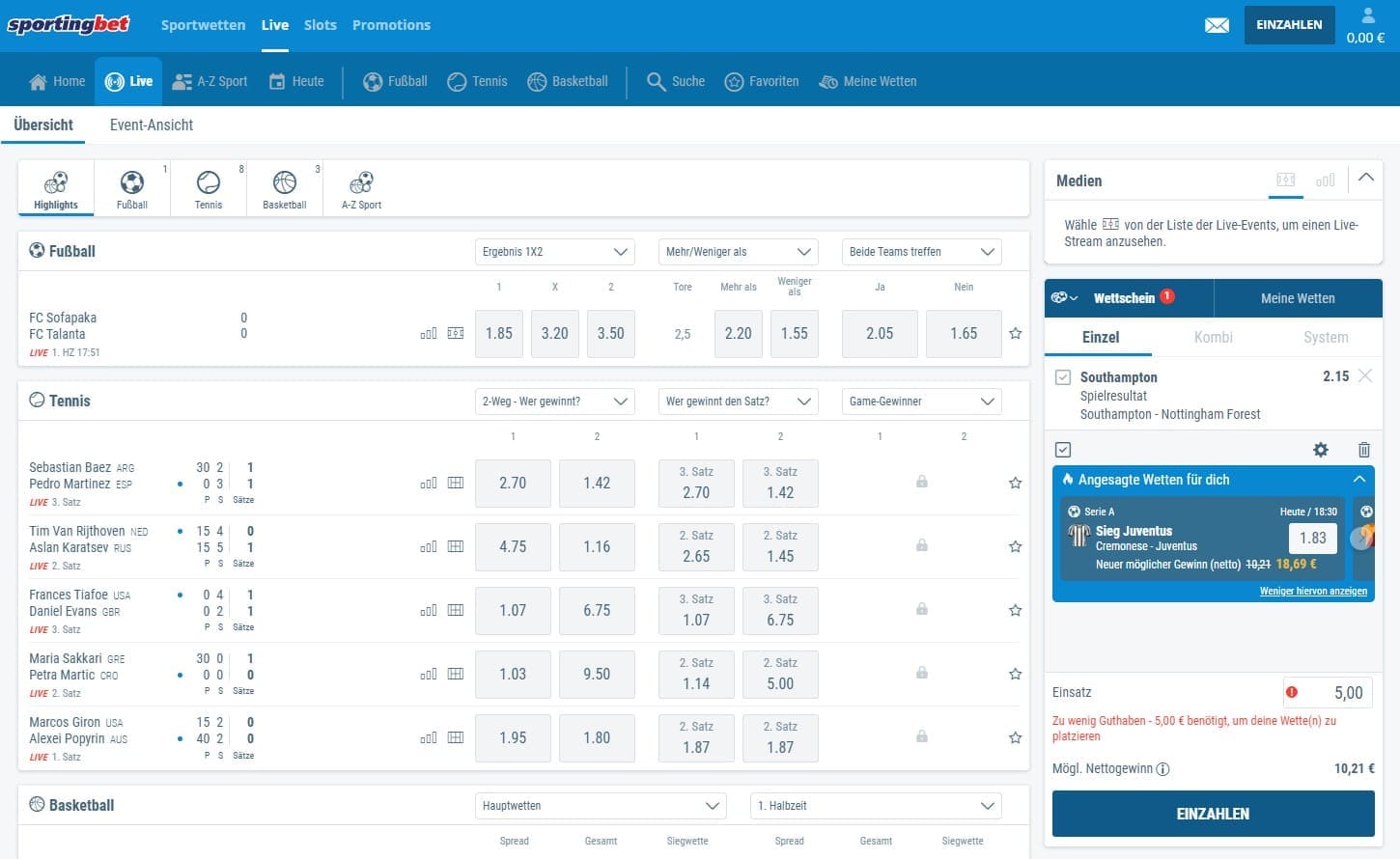Select Daniel Evans odds 6.75
Viewport: 1400px width, 859px height.
[x=597, y=610]
